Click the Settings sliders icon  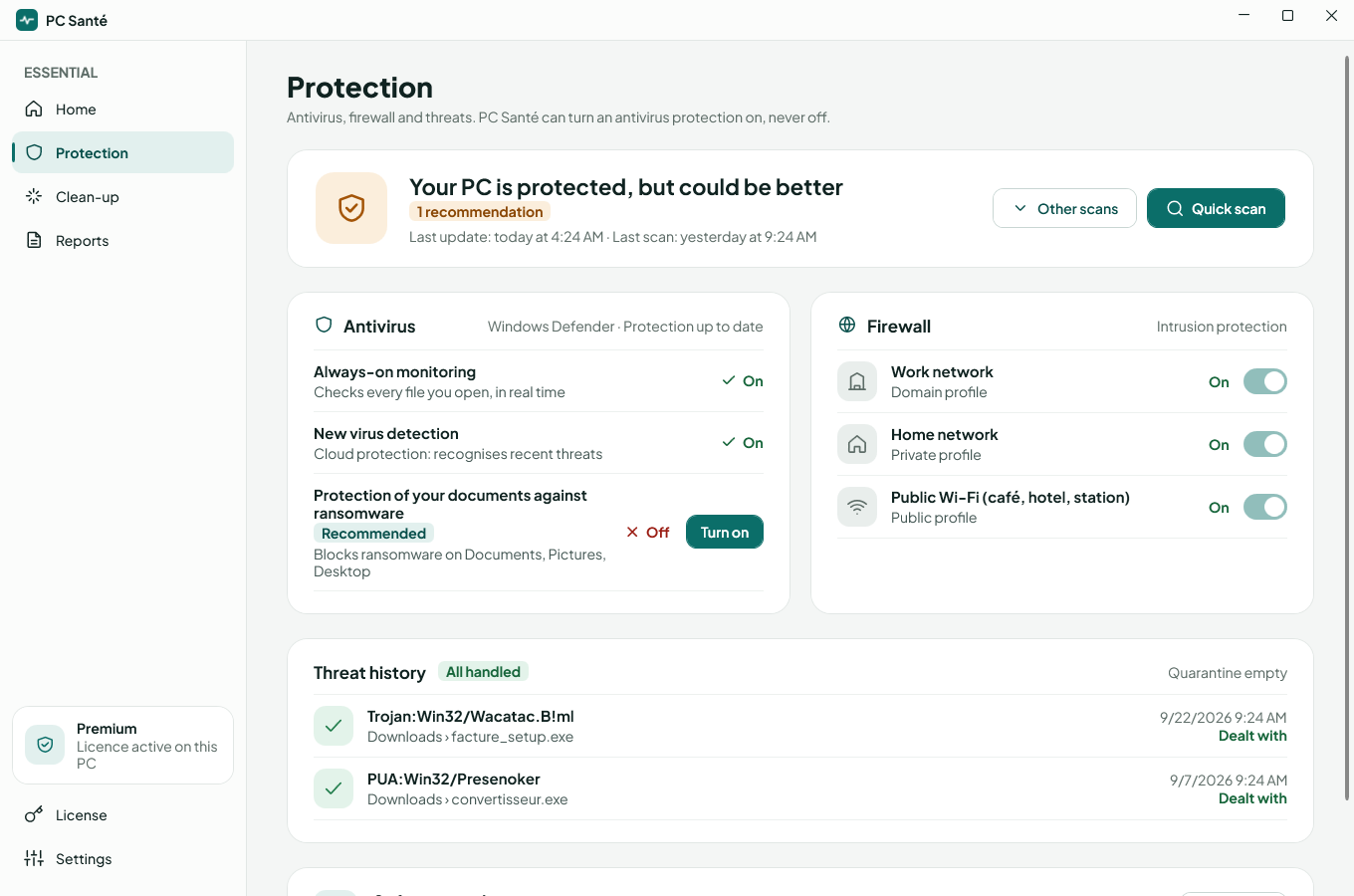pyautogui.click(x=34, y=858)
